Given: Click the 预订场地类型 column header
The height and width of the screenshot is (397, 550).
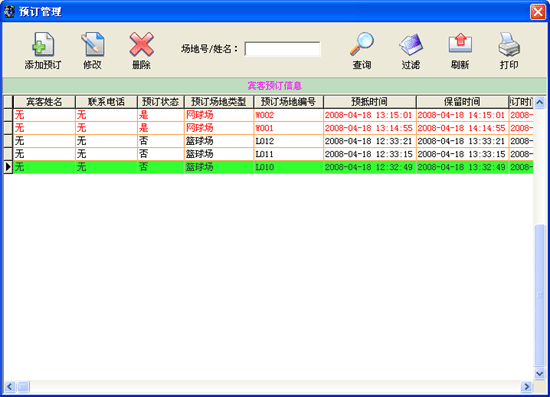Looking at the screenshot, I should point(219,102).
